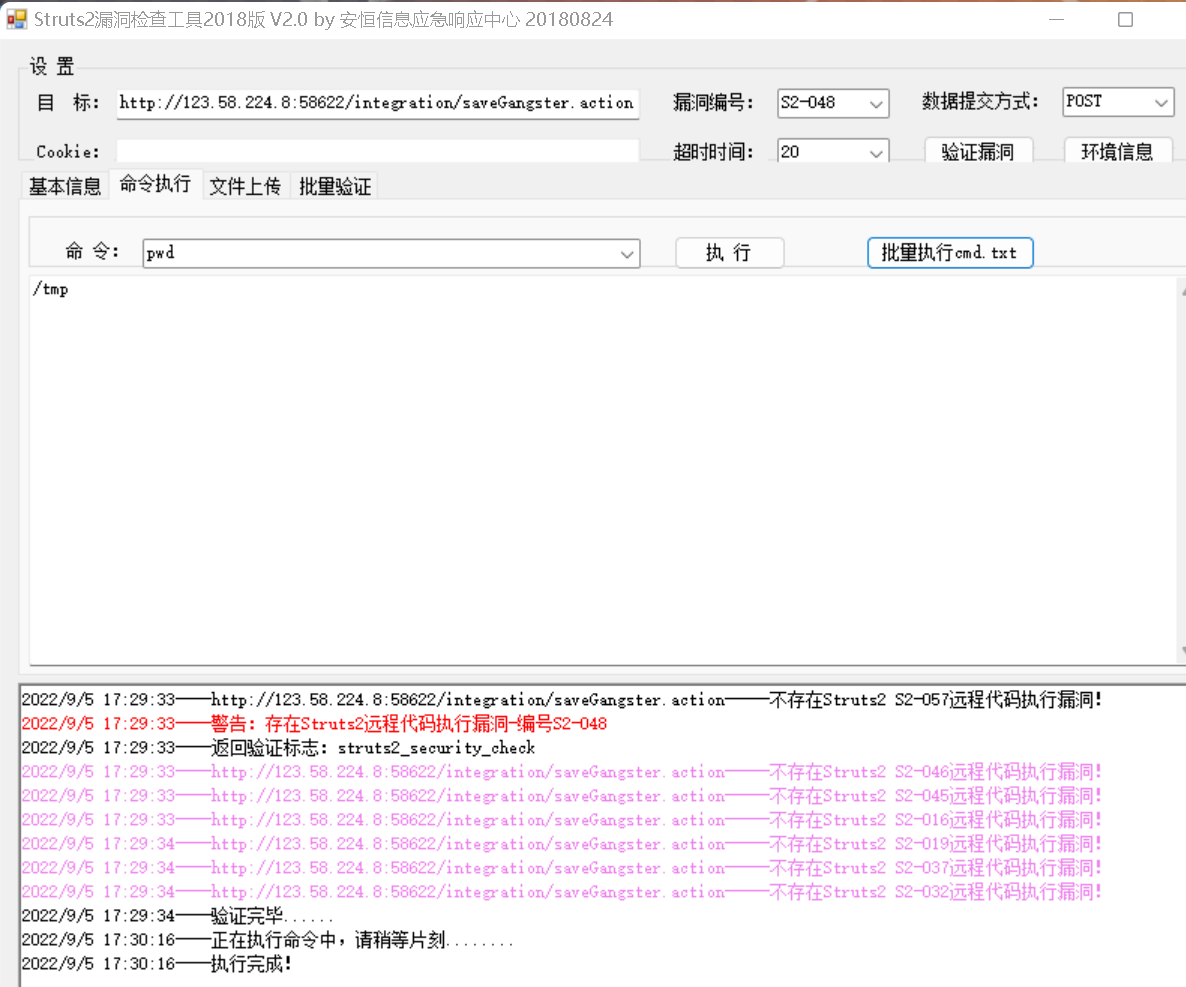
Task: Click the 环境信息 button
Action: (1117, 151)
